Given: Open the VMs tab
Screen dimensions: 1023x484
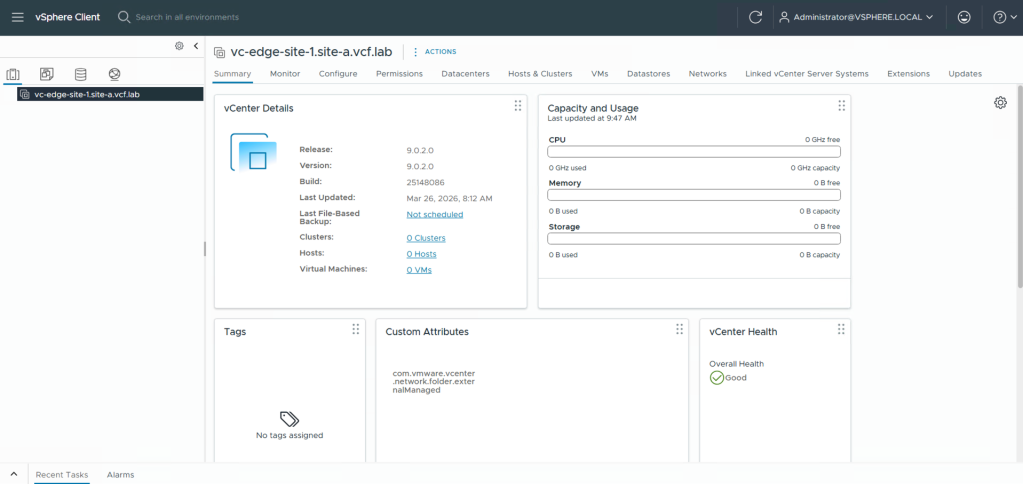Looking at the screenshot, I should [x=600, y=74].
